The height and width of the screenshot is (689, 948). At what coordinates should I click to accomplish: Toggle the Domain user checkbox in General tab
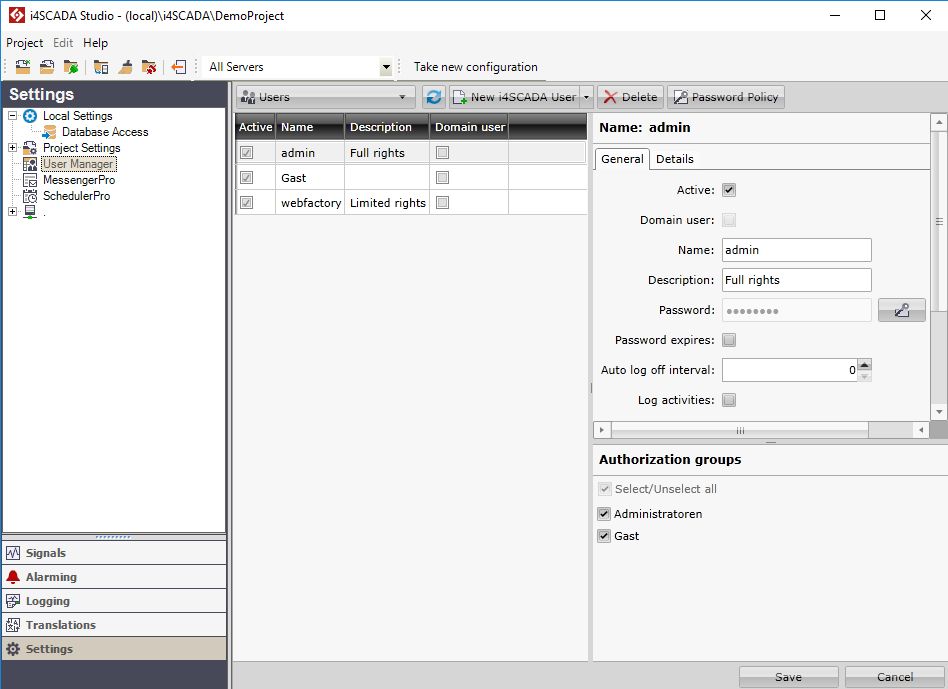729,220
